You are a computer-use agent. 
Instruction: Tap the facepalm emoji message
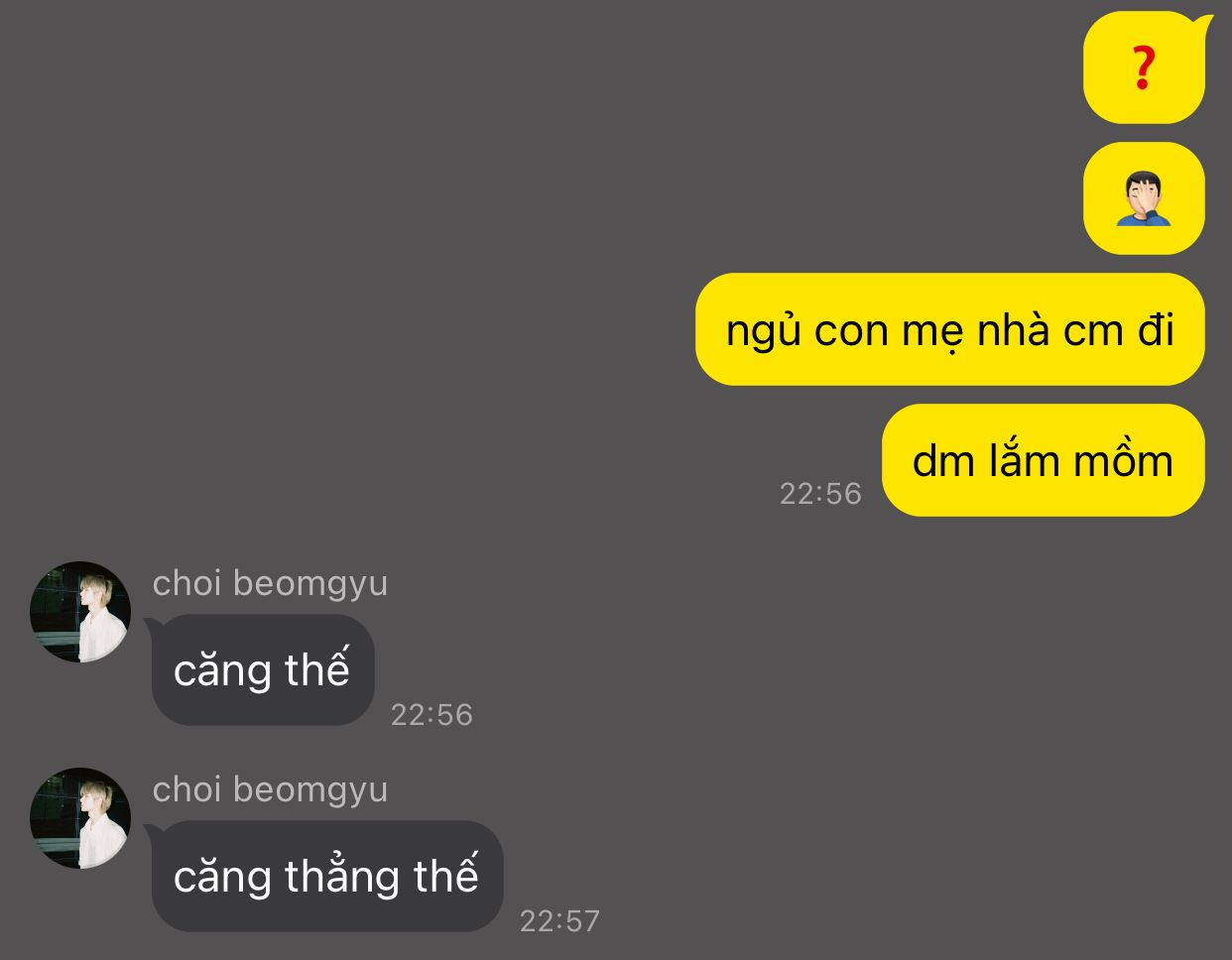click(x=1144, y=198)
